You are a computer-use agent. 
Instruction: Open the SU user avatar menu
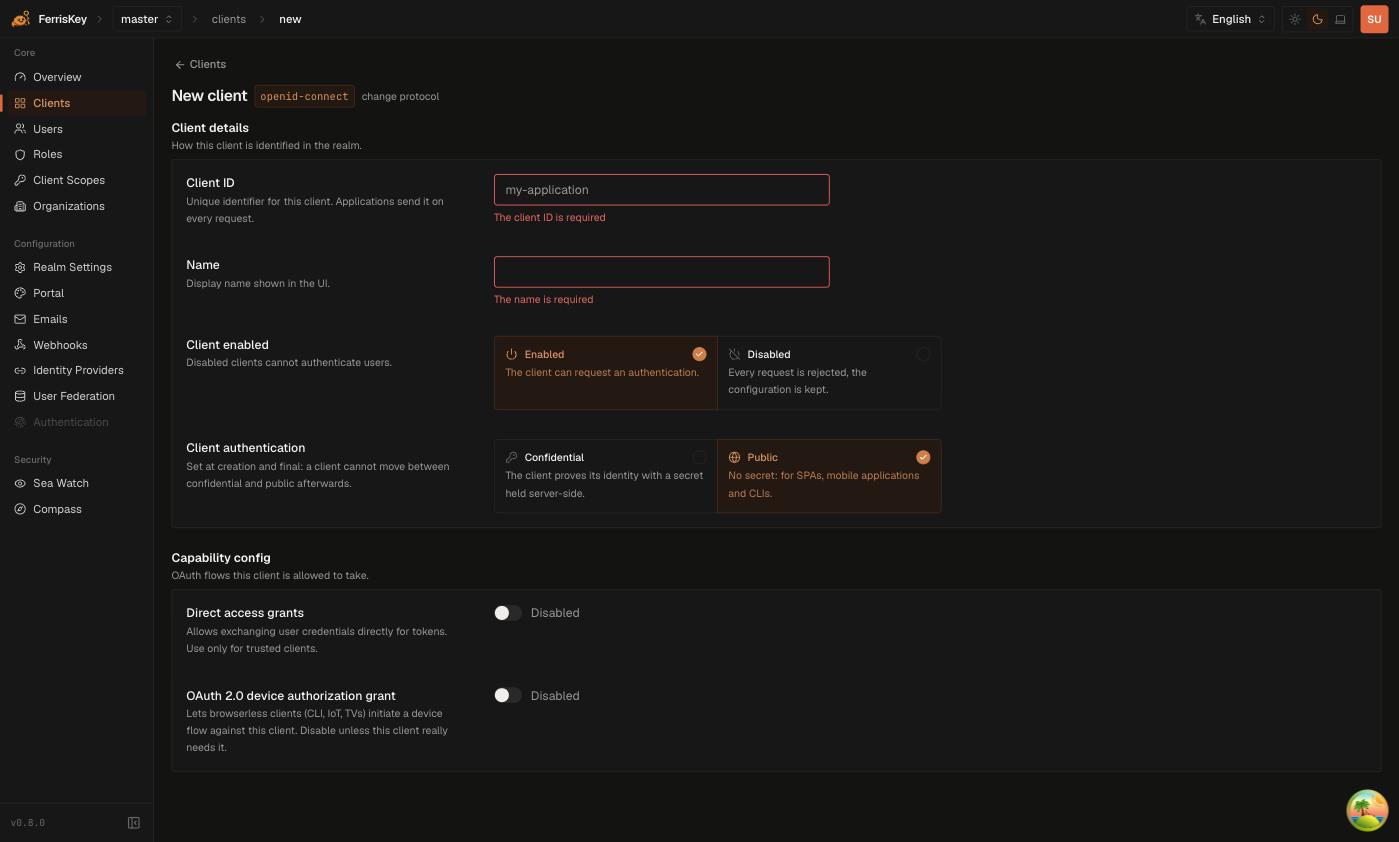1374,19
